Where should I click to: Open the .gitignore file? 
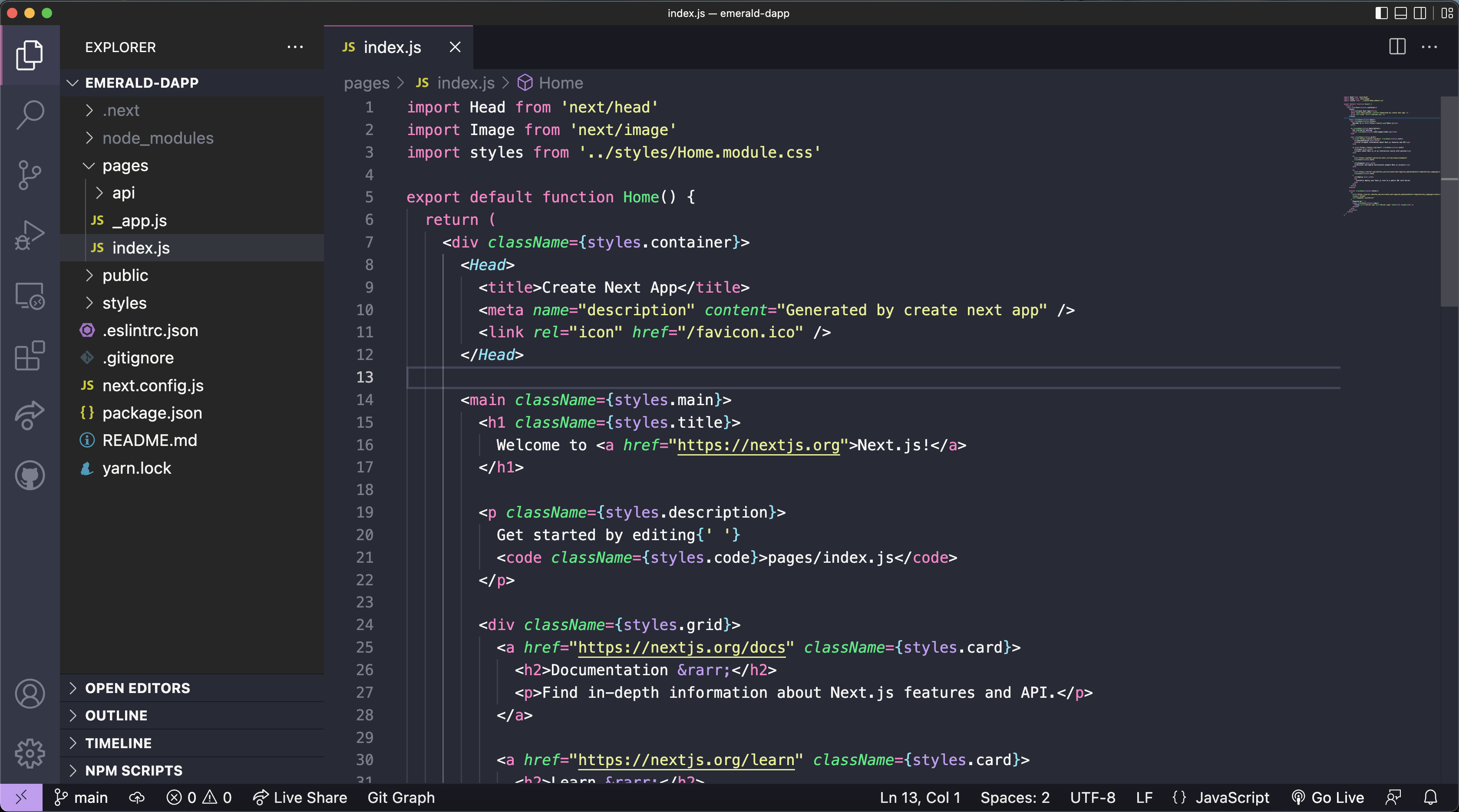tap(191, 358)
